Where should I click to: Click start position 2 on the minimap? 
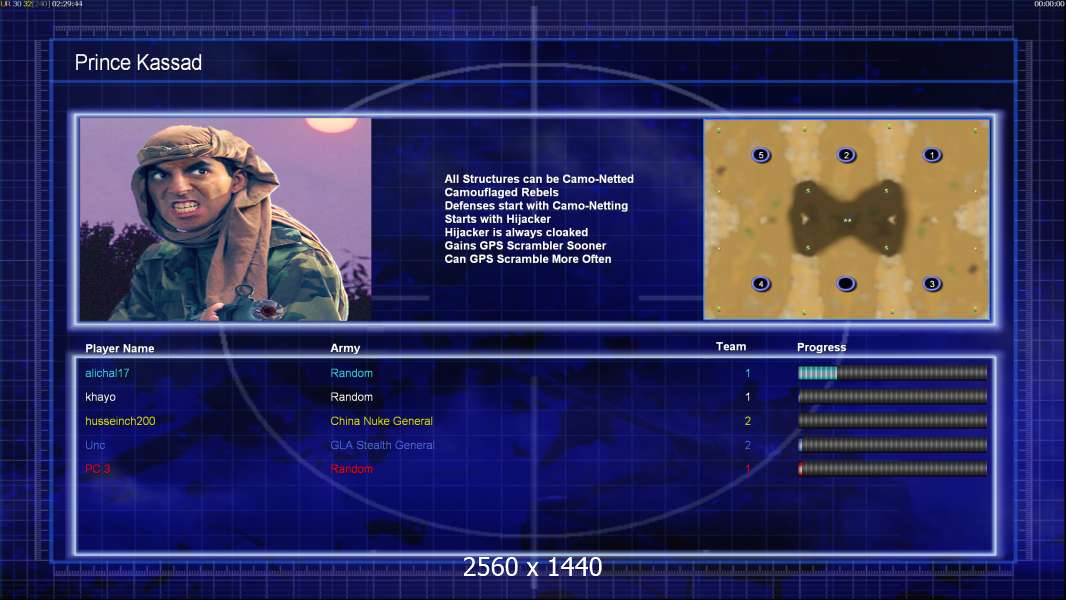point(846,155)
